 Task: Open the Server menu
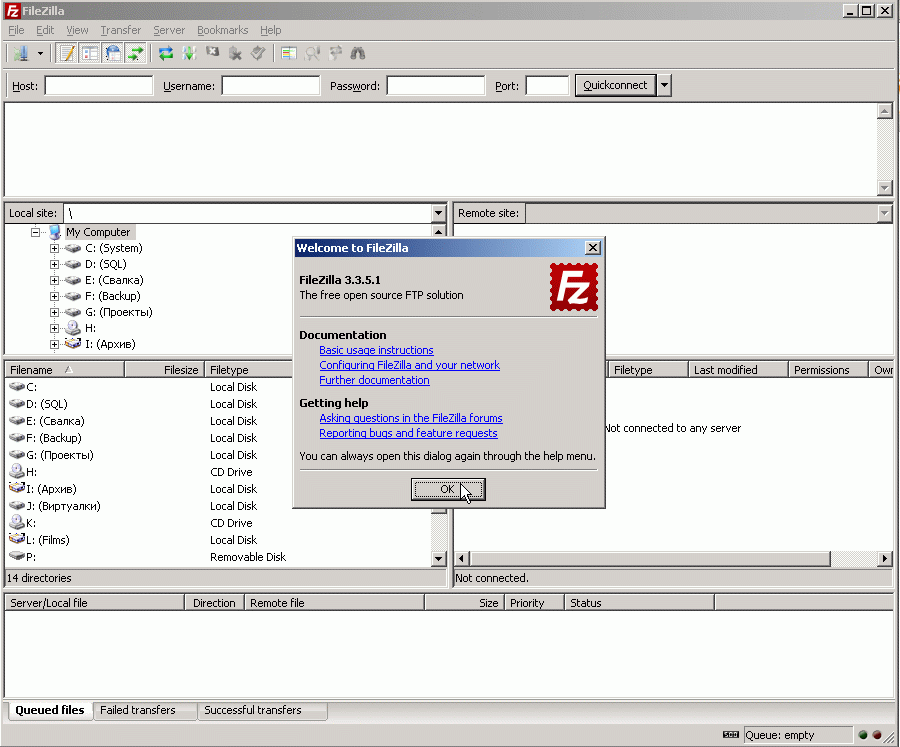point(169,30)
